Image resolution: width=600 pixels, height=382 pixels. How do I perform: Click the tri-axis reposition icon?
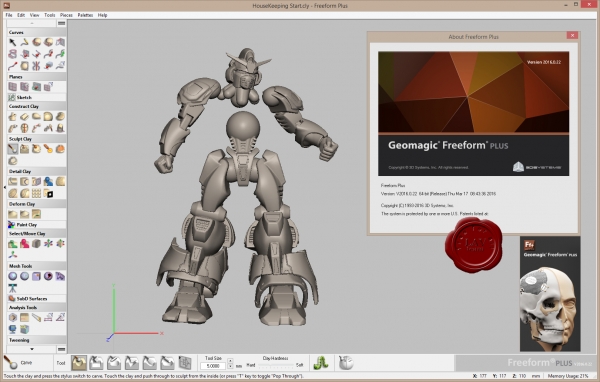point(13,255)
